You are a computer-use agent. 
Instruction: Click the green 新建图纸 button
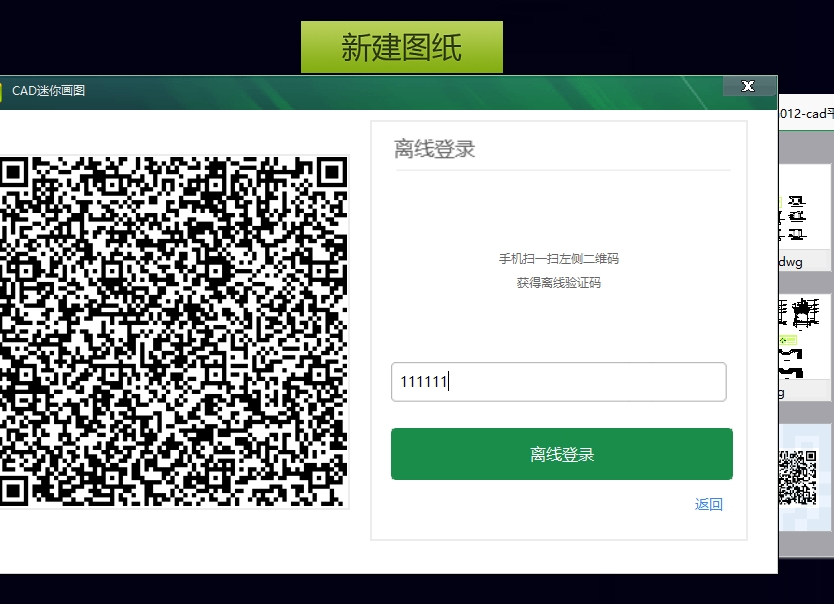(402, 47)
